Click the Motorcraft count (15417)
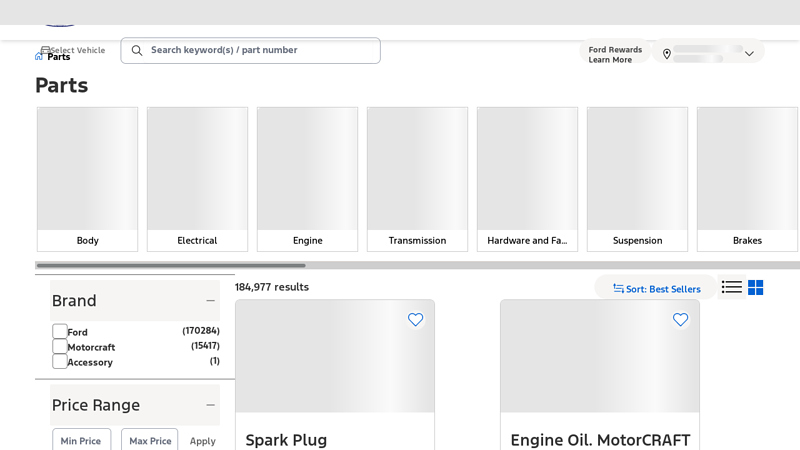The height and width of the screenshot is (450, 800). [x=205, y=345]
